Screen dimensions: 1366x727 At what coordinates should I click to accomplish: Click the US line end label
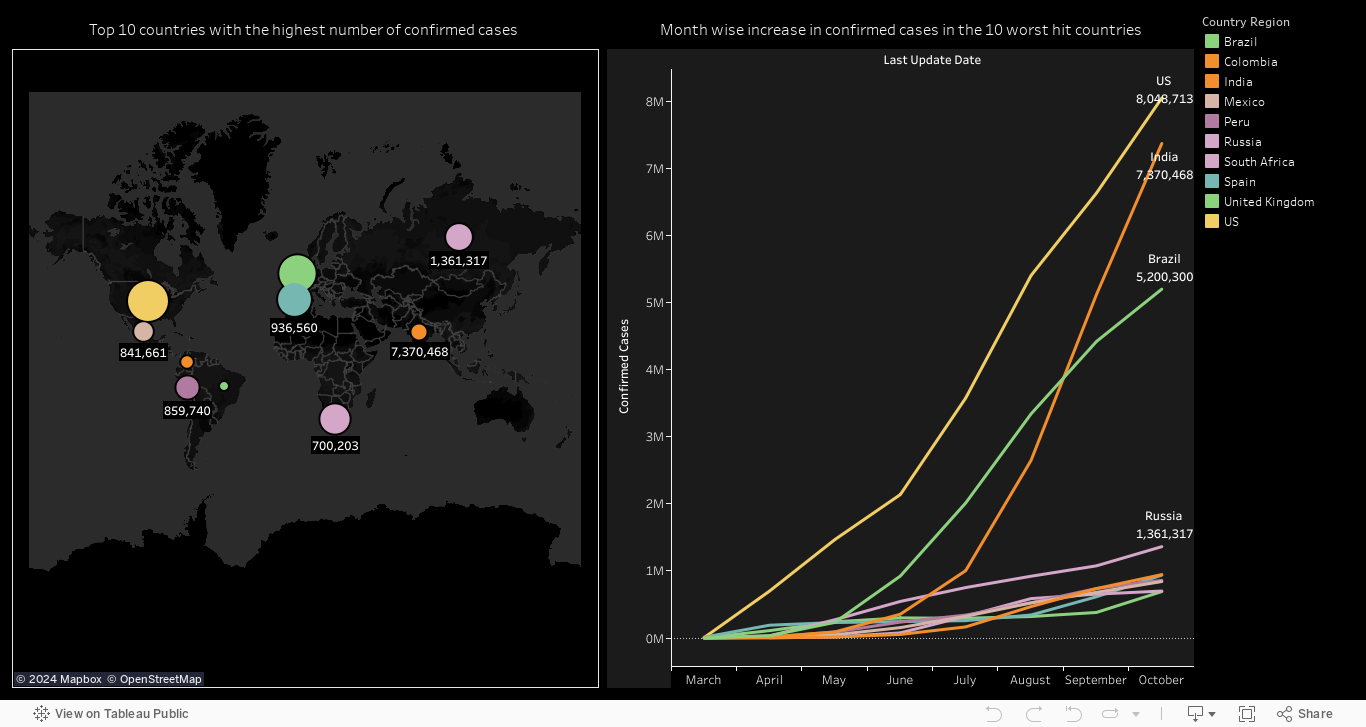[1164, 90]
